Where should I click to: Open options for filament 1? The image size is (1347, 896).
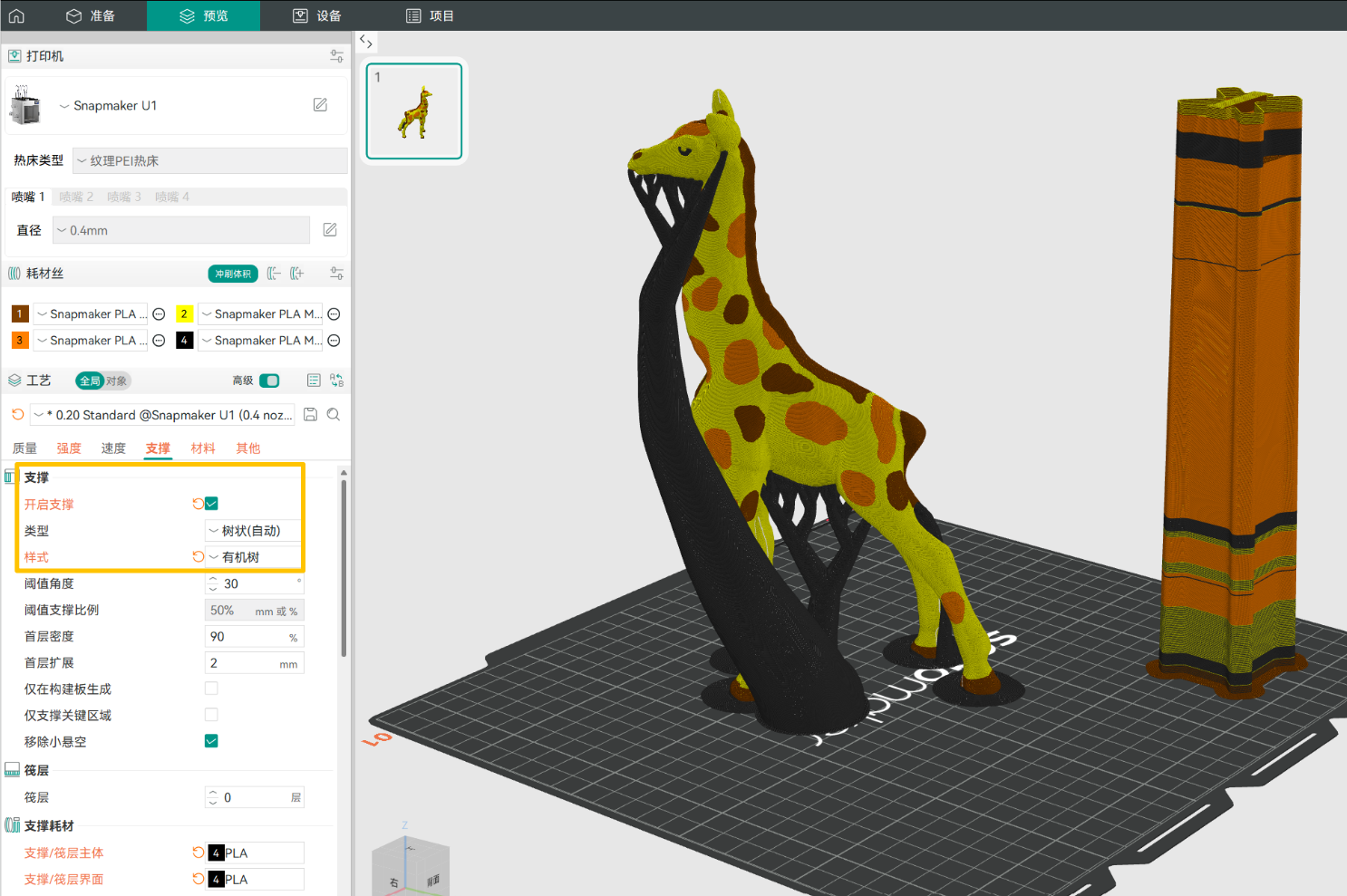tap(159, 314)
